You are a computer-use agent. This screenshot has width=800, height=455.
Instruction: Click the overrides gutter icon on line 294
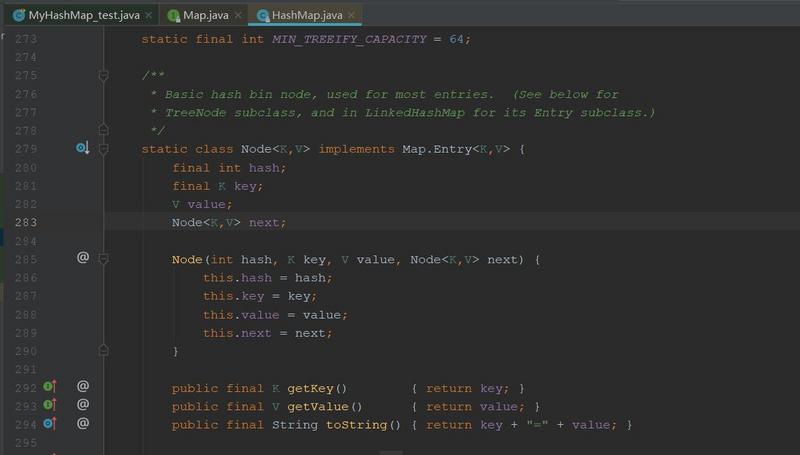point(49,423)
